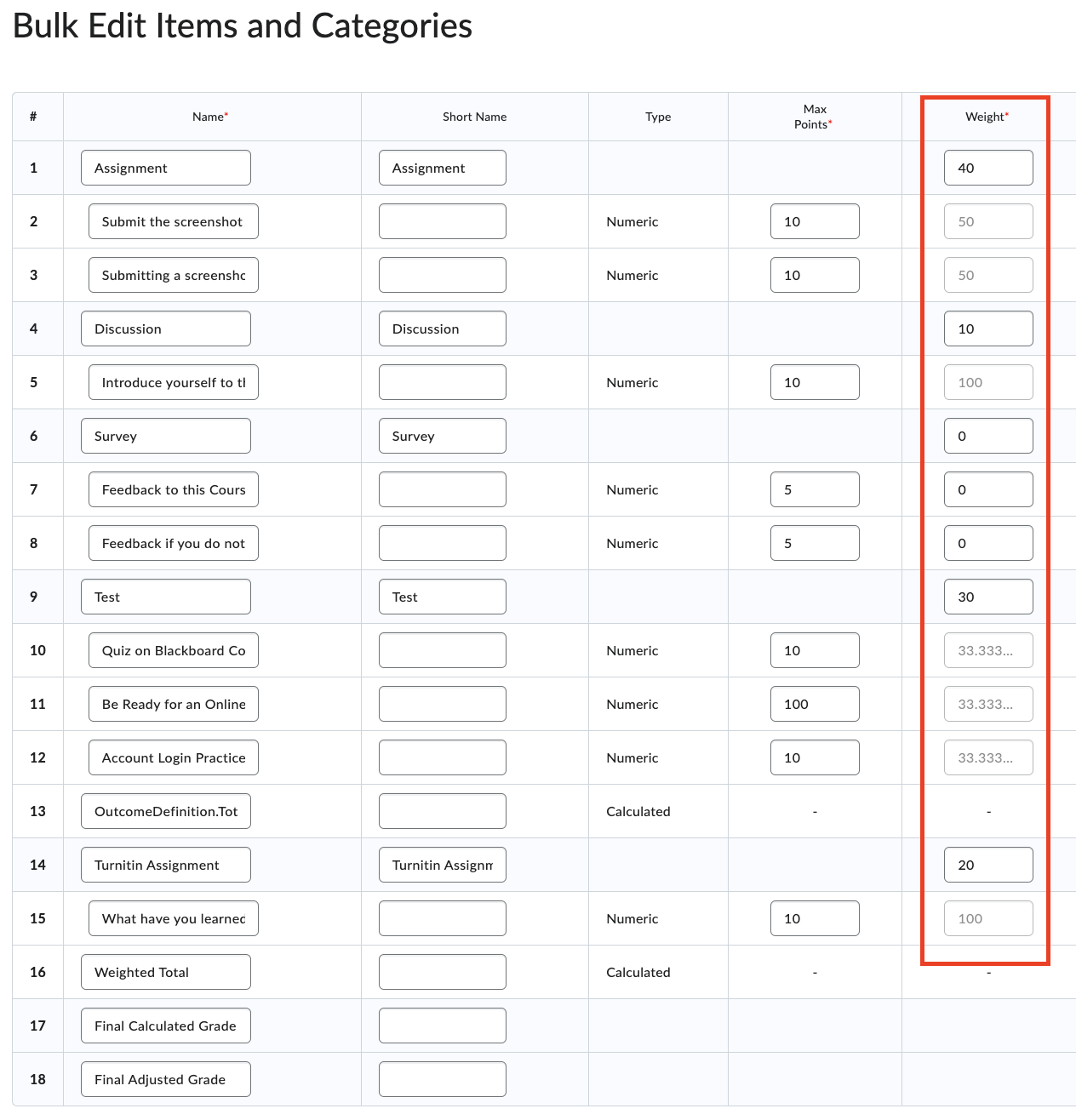Click the Name field containing Weighted Total
This screenshot has height=1120, width=1076.
(165, 972)
